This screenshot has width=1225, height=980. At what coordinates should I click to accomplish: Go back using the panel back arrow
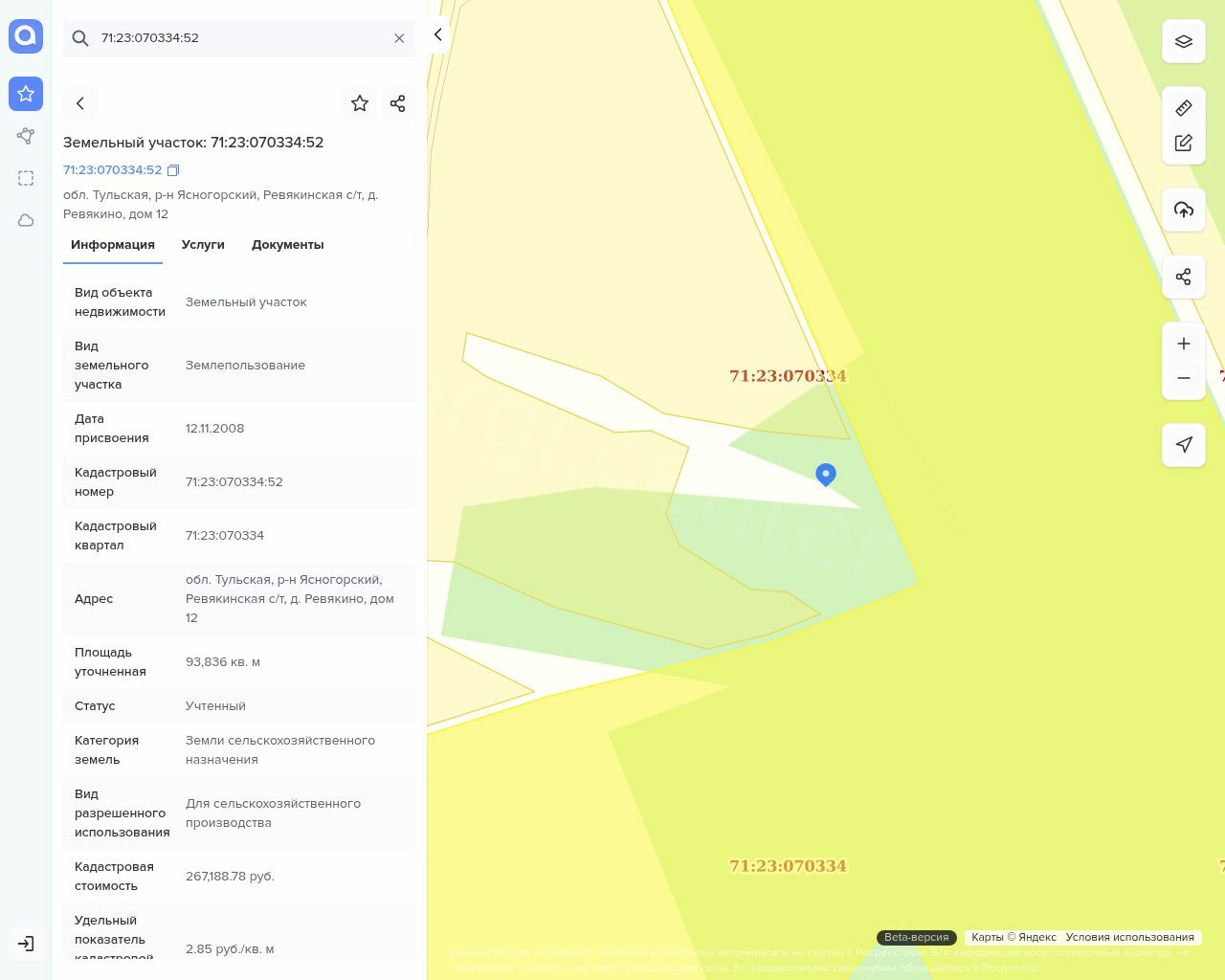[80, 103]
